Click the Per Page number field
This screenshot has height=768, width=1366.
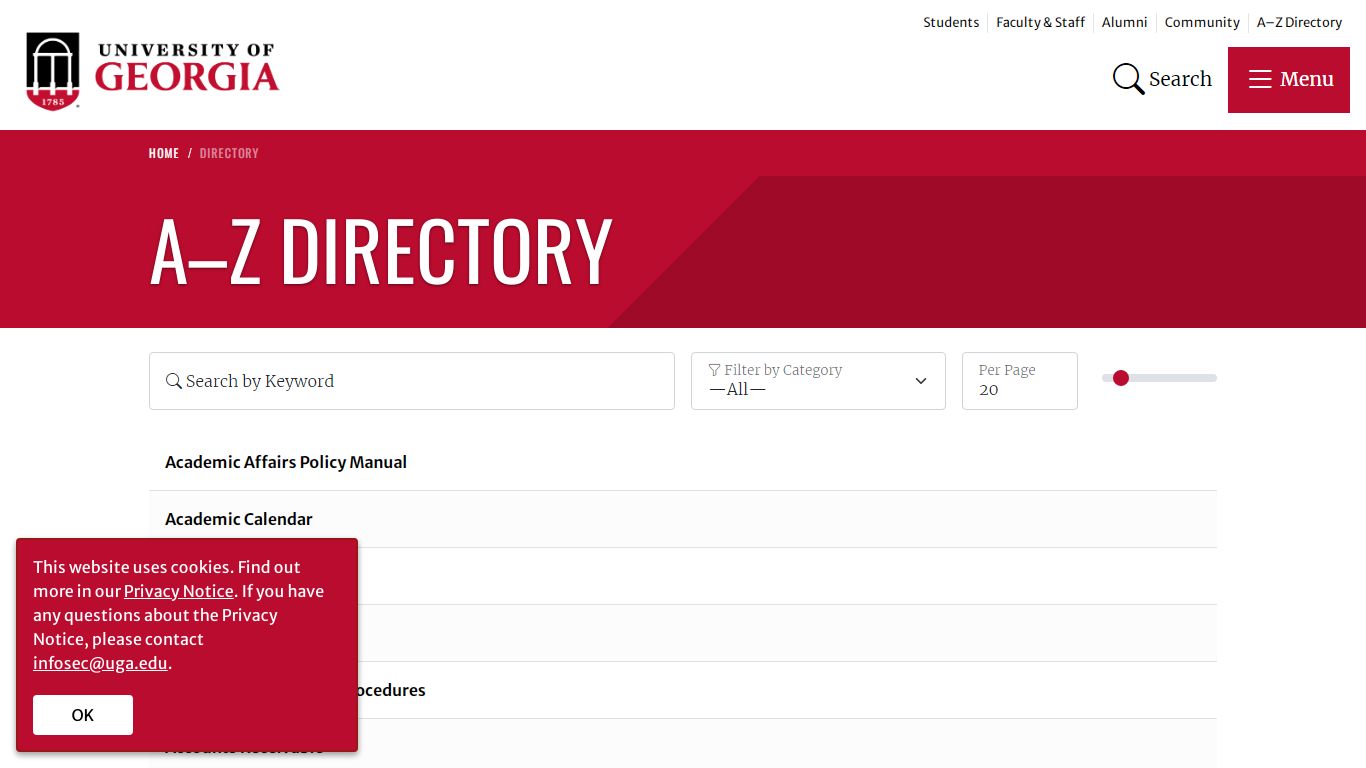pos(1020,381)
